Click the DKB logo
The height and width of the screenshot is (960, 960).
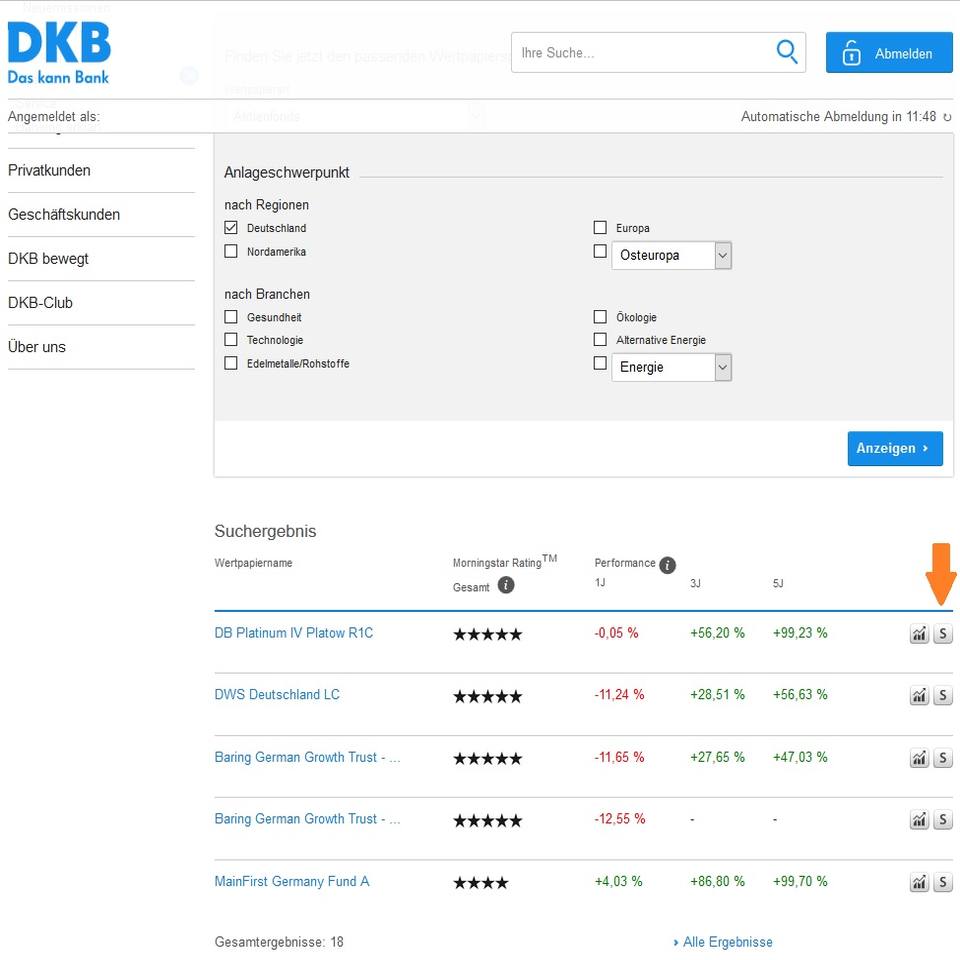(59, 53)
